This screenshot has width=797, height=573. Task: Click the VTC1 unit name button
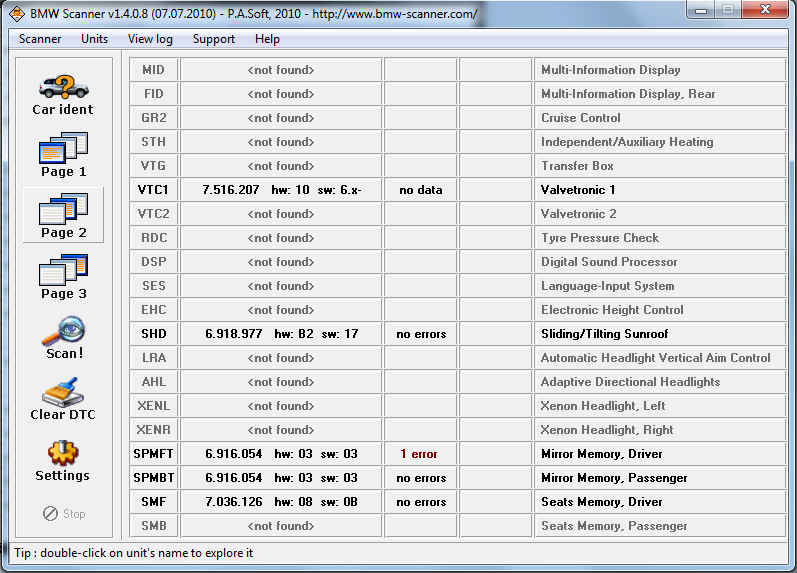point(154,190)
